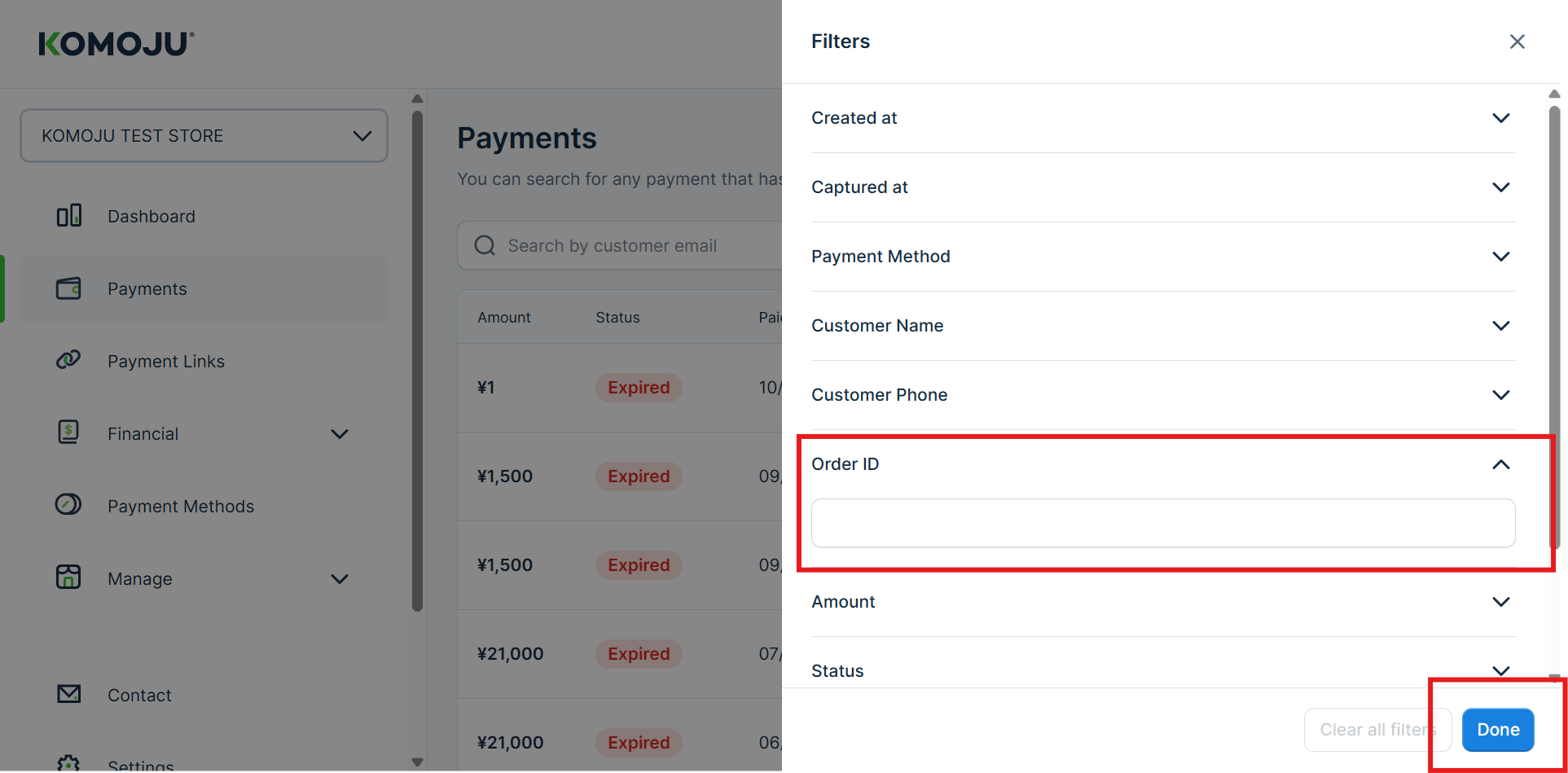Open the KOMOJU TEST STORE dropdown

pos(204,136)
